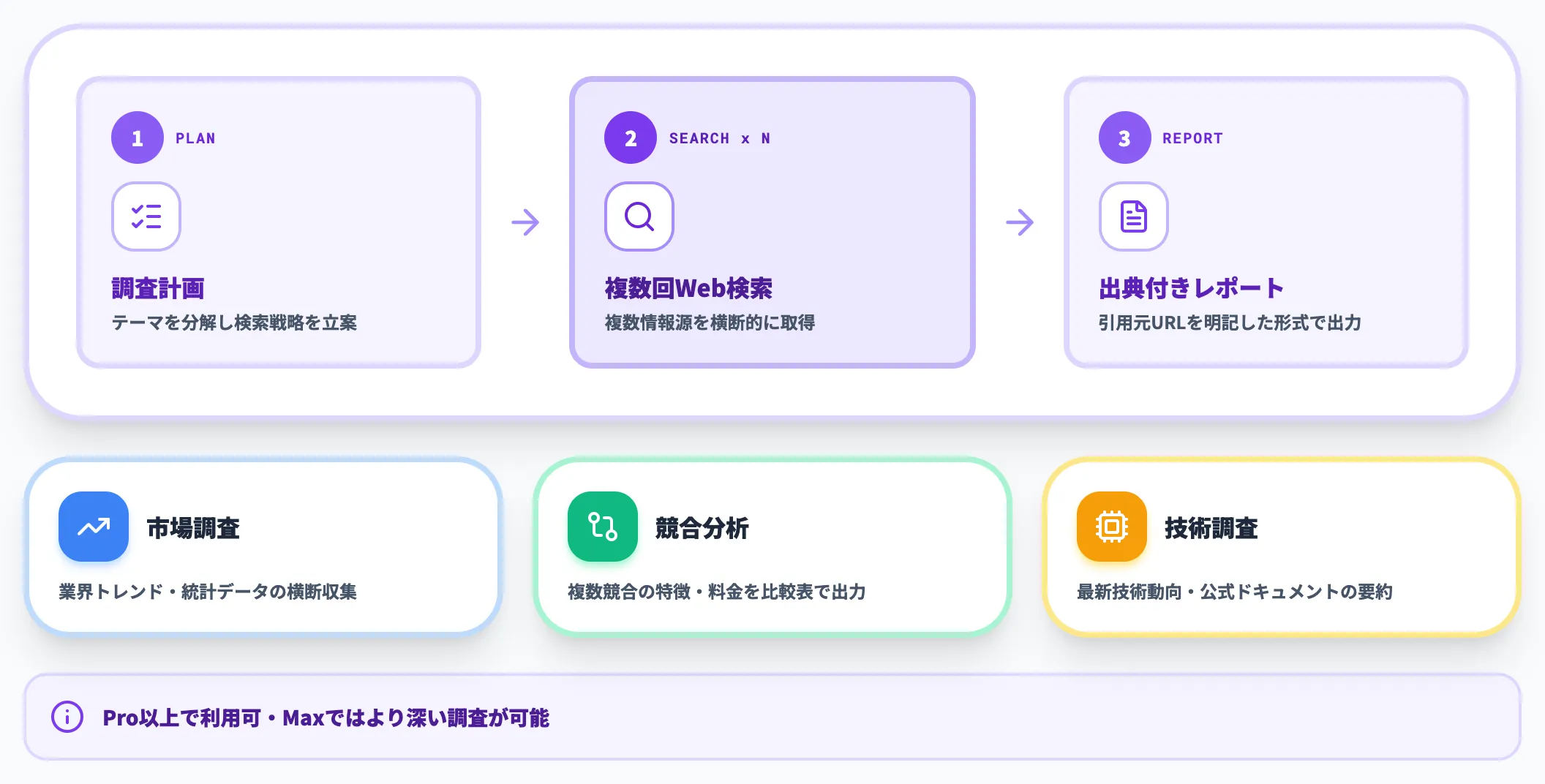Open the 市場調査 card title

[193, 528]
